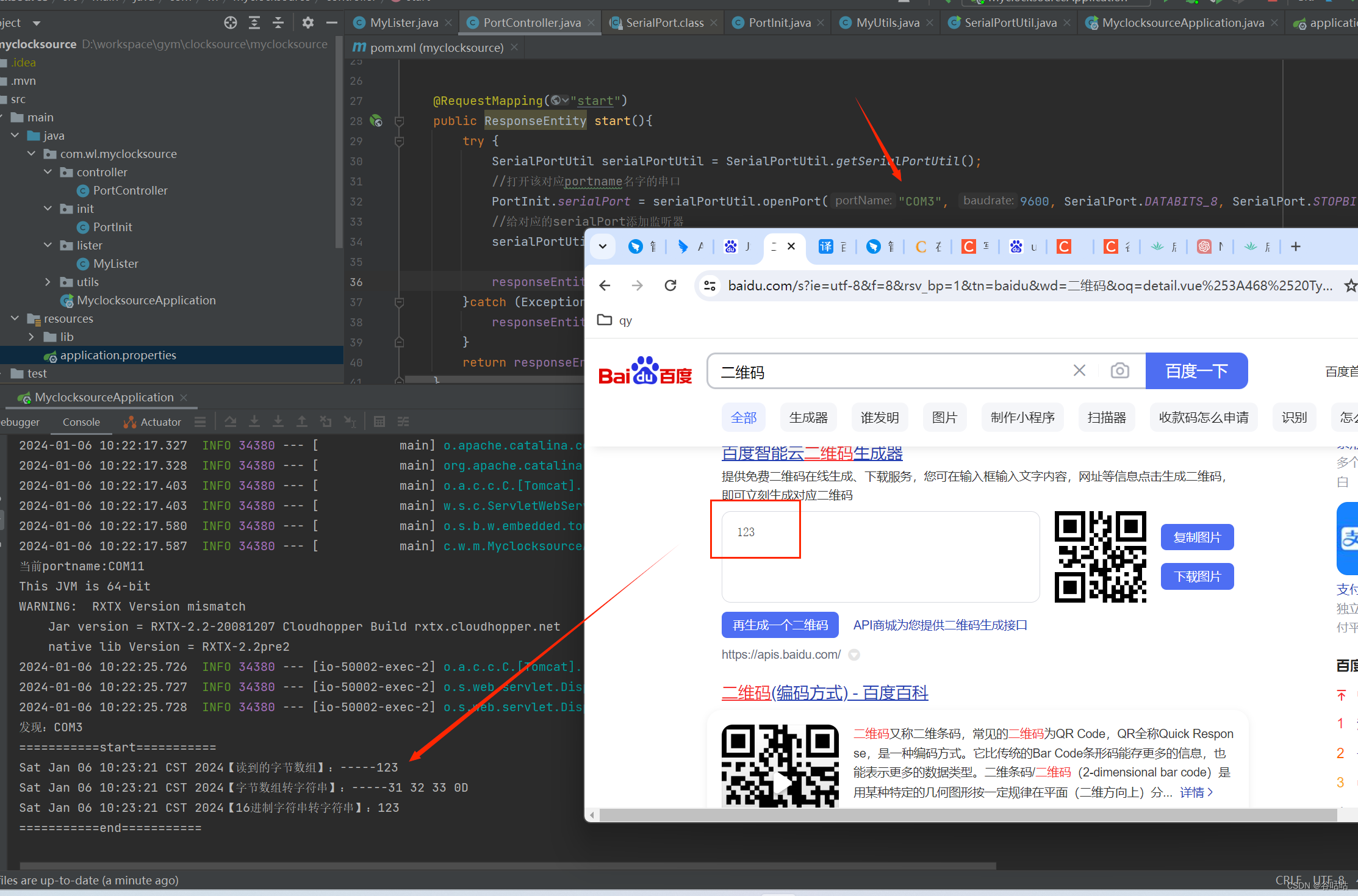Click the Baike QR code video thumbnail

tap(780, 765)
